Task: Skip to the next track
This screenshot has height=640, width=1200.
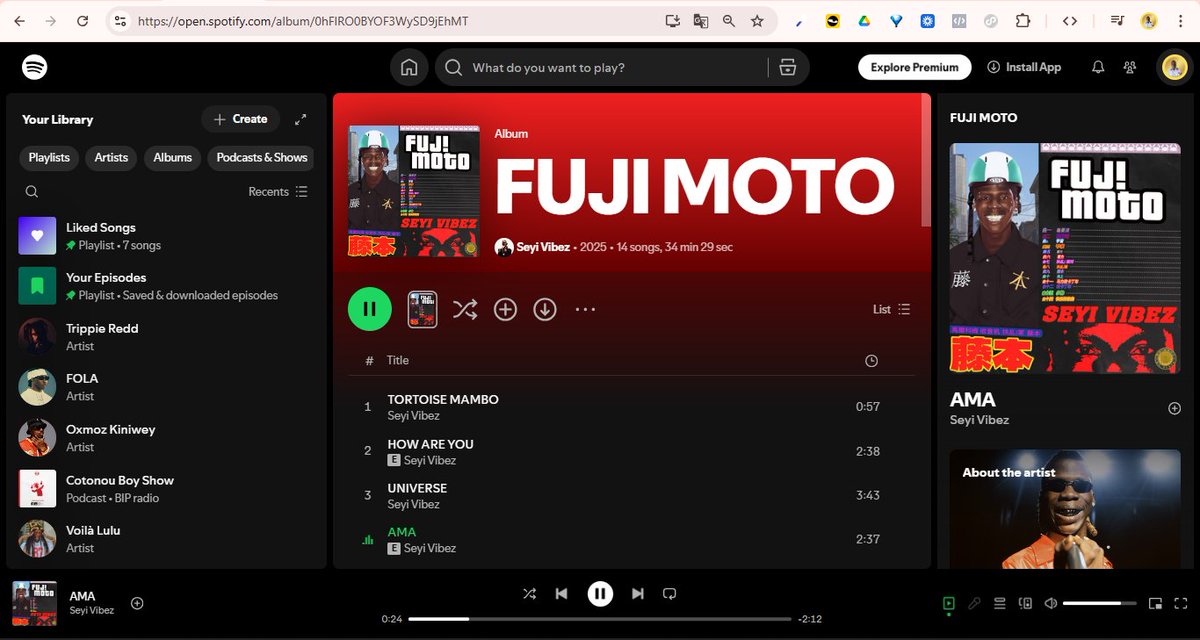Action: [x=638, y=594]
